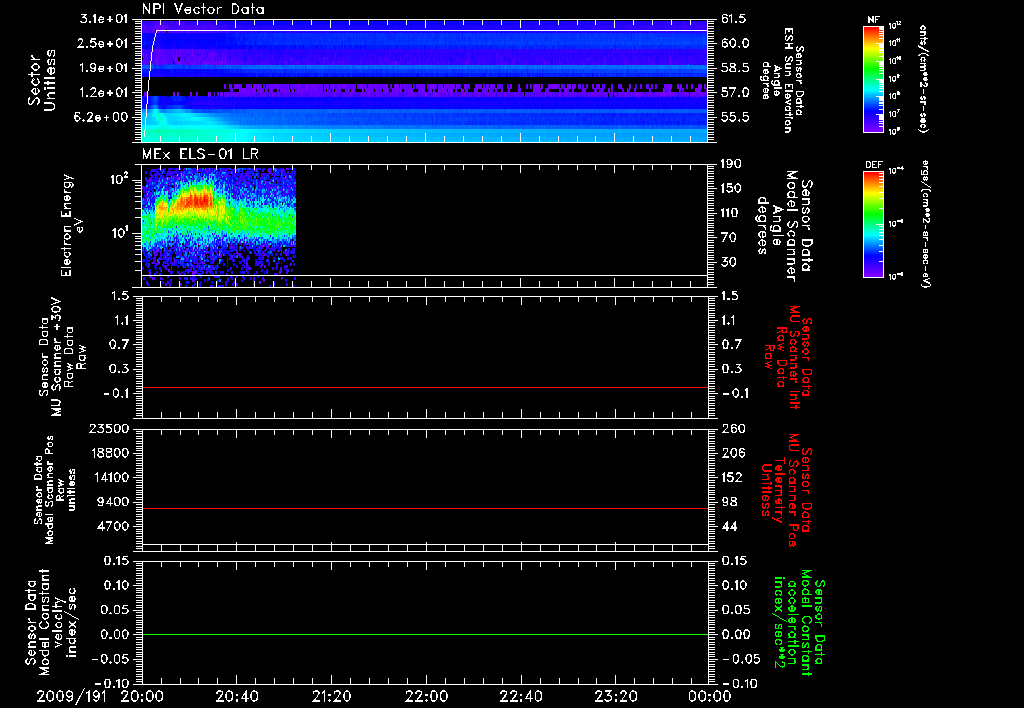Click the 'DEF' label above the color bar
This screenshot has width=1024, height=708.
873,165
